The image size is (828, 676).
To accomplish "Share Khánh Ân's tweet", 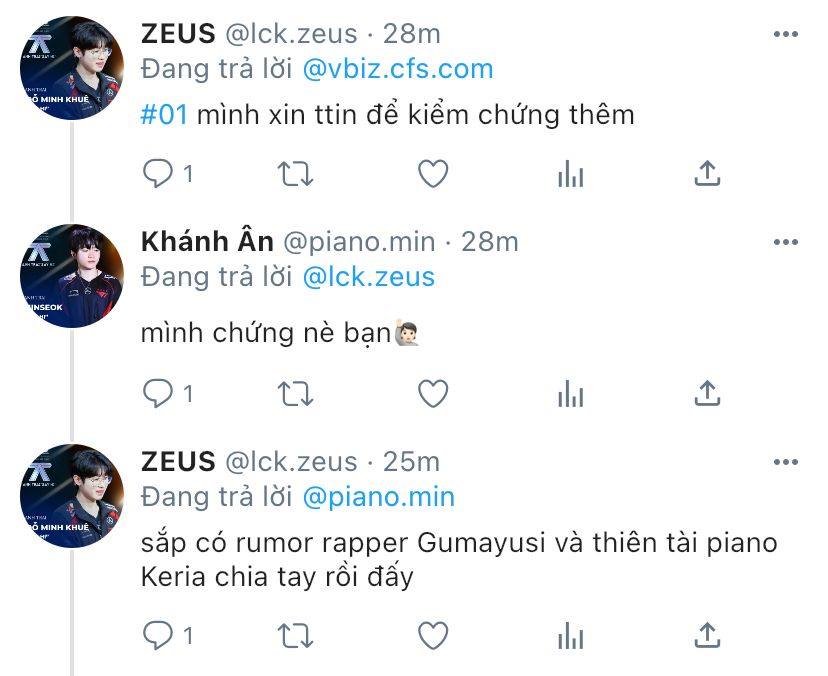I will coord(707,393).
